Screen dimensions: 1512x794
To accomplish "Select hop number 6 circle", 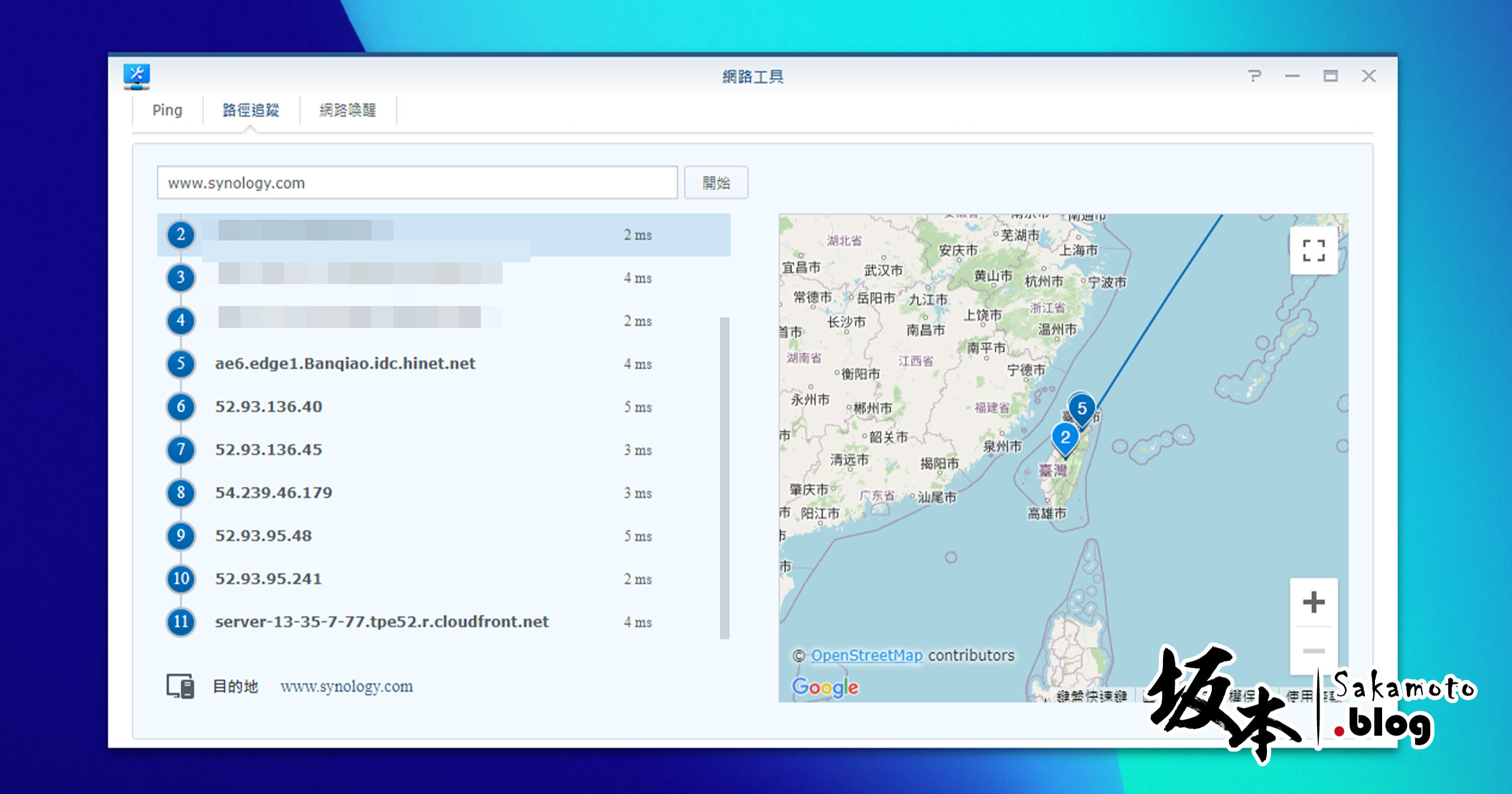I will point(181,406).
